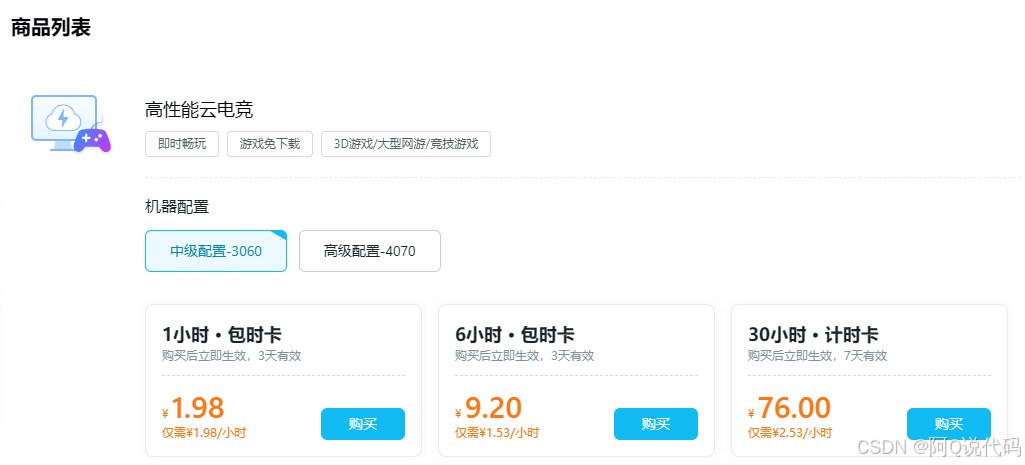Viewport: 1025px width, 465px height.
Task: Click the 机器配置 section label
Action: [x=177, y=207]
